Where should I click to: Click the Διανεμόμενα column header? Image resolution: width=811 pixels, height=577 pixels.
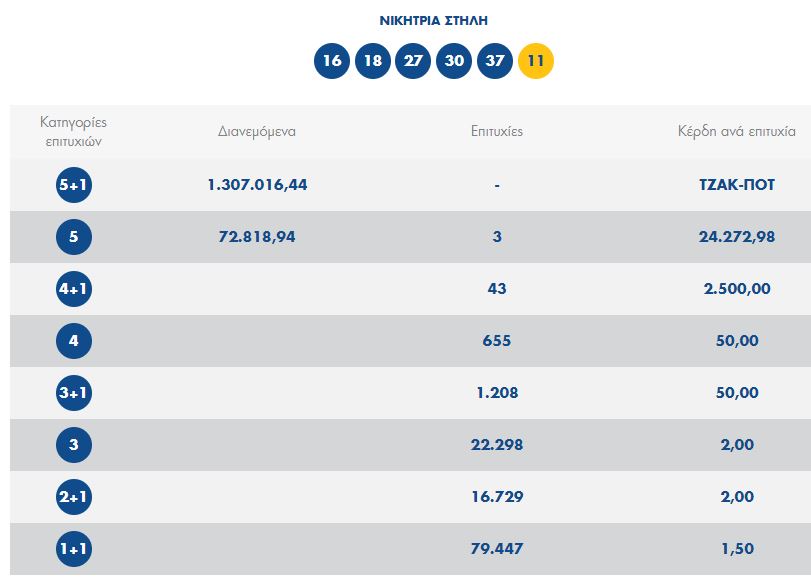tap(257, 132)
